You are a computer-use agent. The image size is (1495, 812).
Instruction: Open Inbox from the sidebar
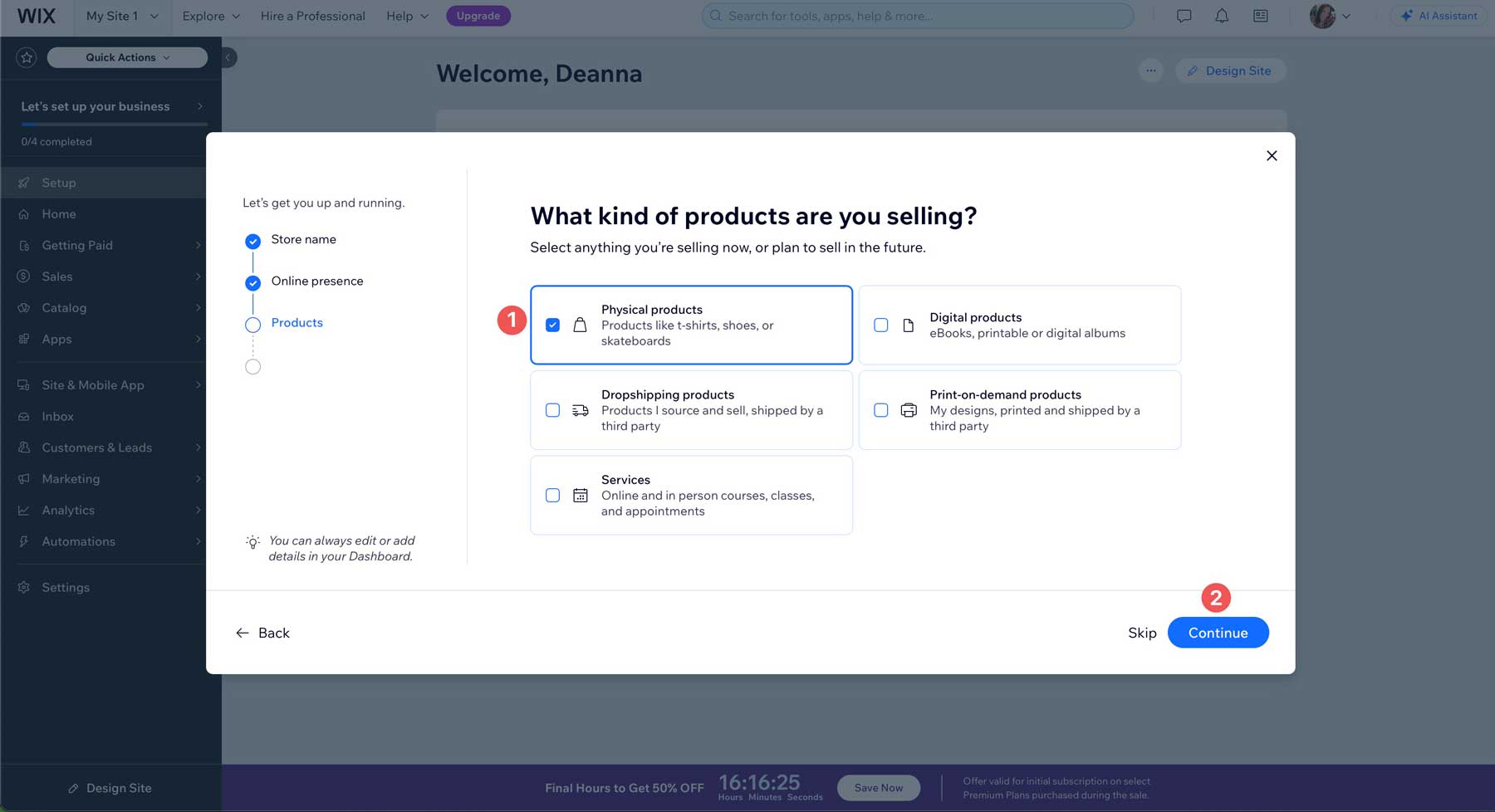pos(57,417)
